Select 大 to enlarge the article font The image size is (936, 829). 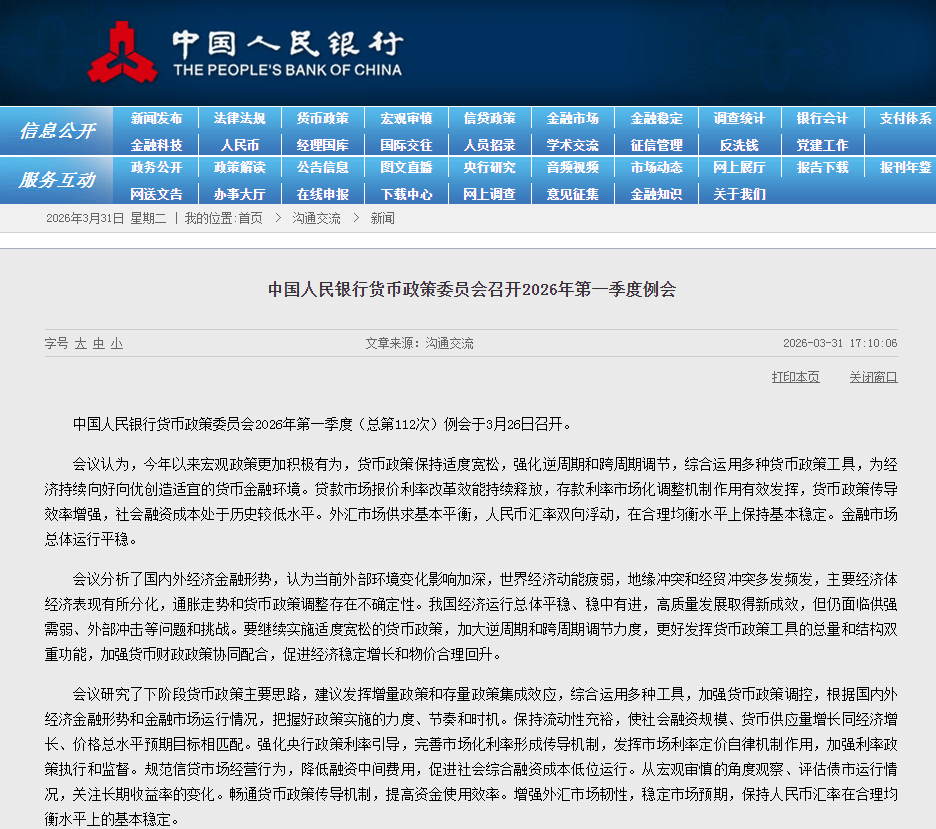point(79,343)
